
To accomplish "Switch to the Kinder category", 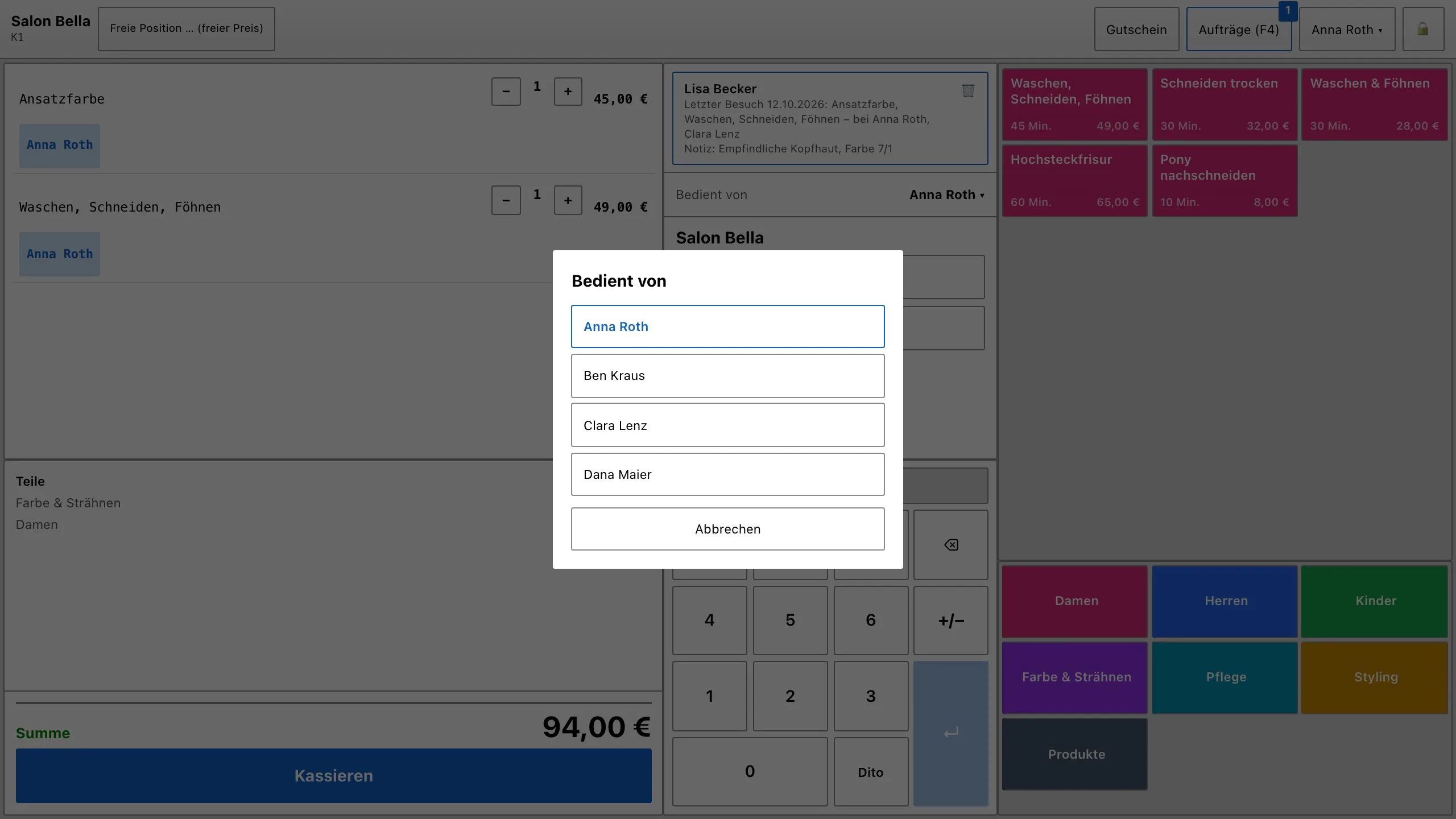I will [1375, 601].
